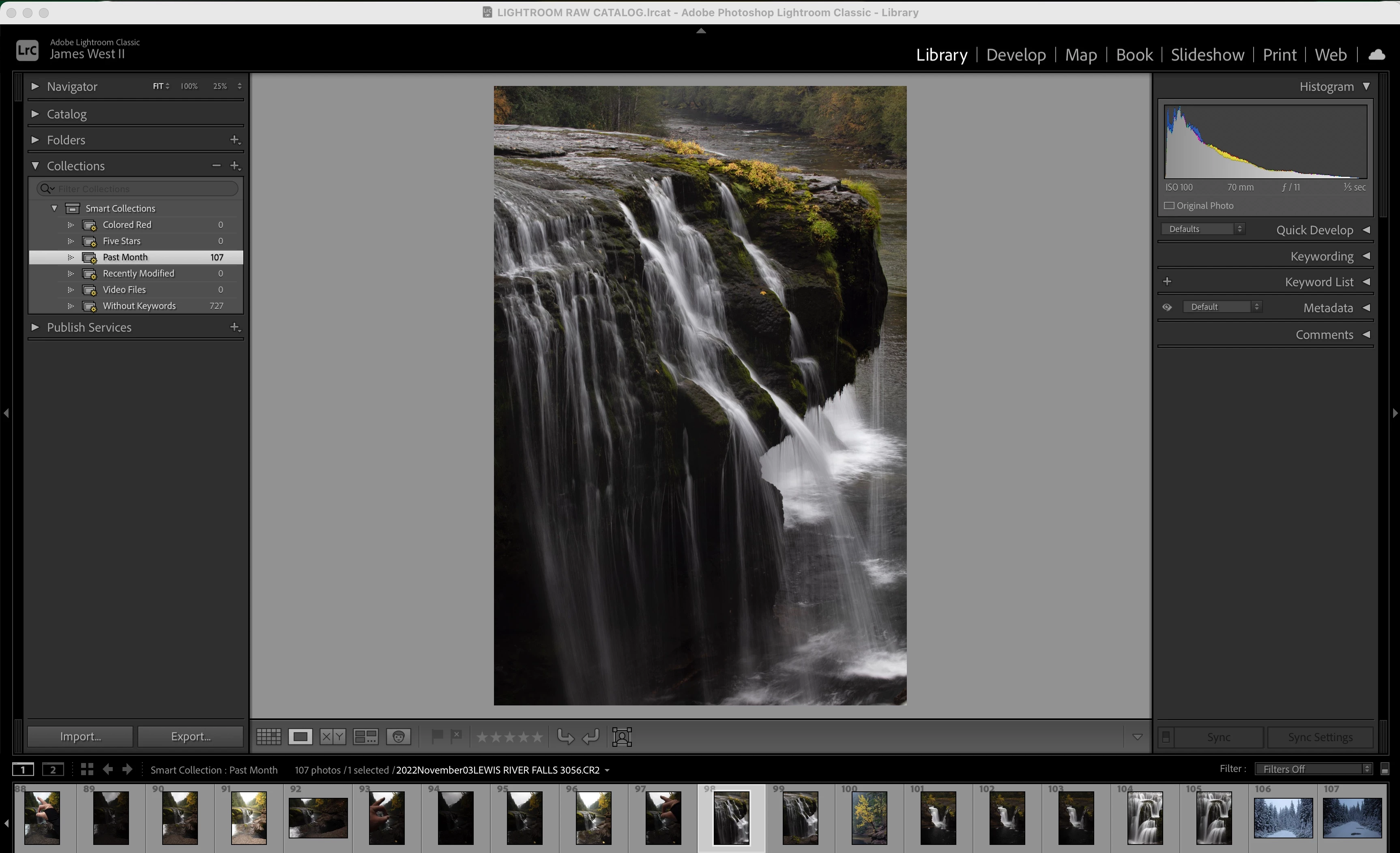This screenshot has height=853, width=1400.
Task: Toggle Metadata eye visibility icon
Action: (1167, 307)
